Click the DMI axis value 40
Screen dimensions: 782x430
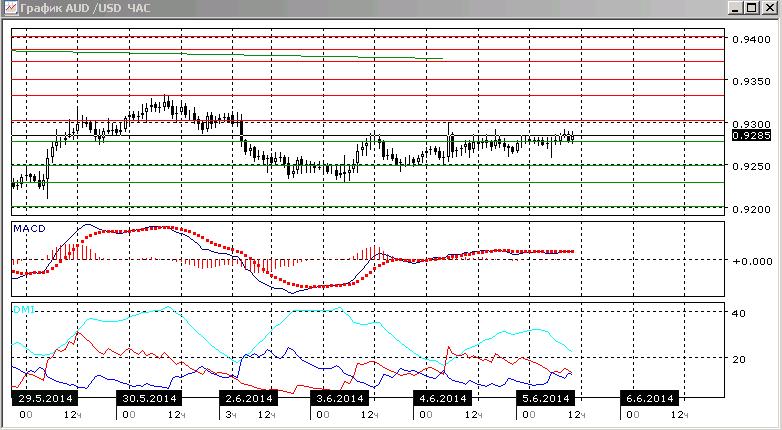tap(739, 313)
